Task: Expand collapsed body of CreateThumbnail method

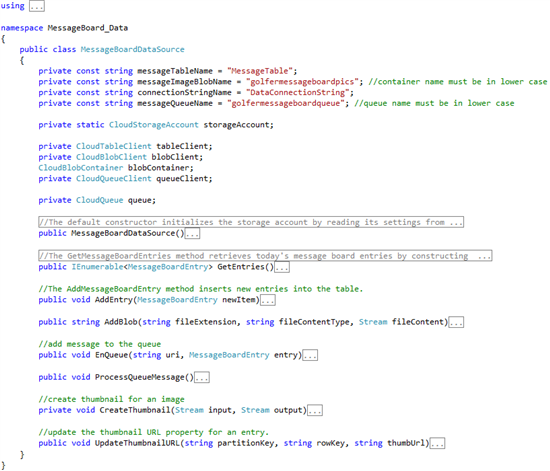Action: pos(315,410)
